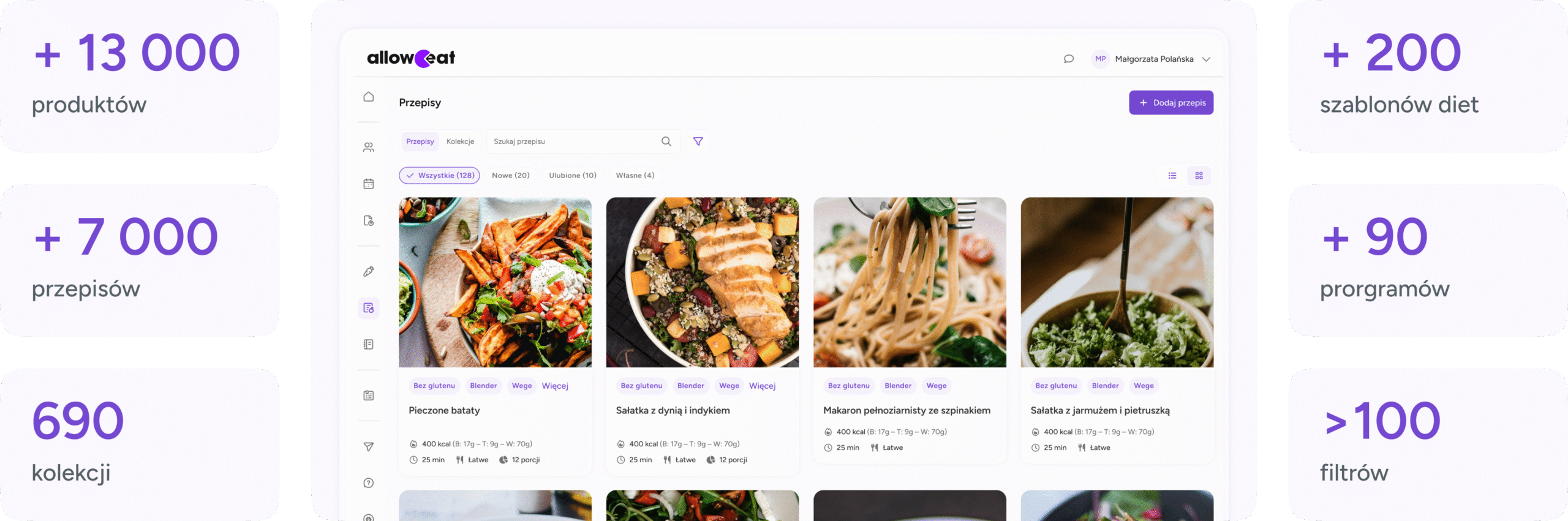Click Sałatka z jarmużem i pietruszką title
The width and height of the screenshot is (1568, 521).
[1100, 410]
